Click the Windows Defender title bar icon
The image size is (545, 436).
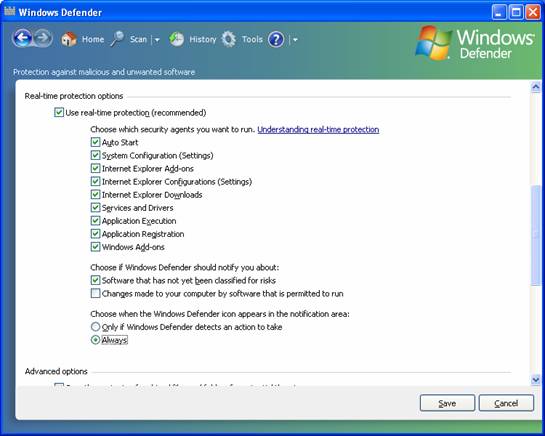(9, 11)
